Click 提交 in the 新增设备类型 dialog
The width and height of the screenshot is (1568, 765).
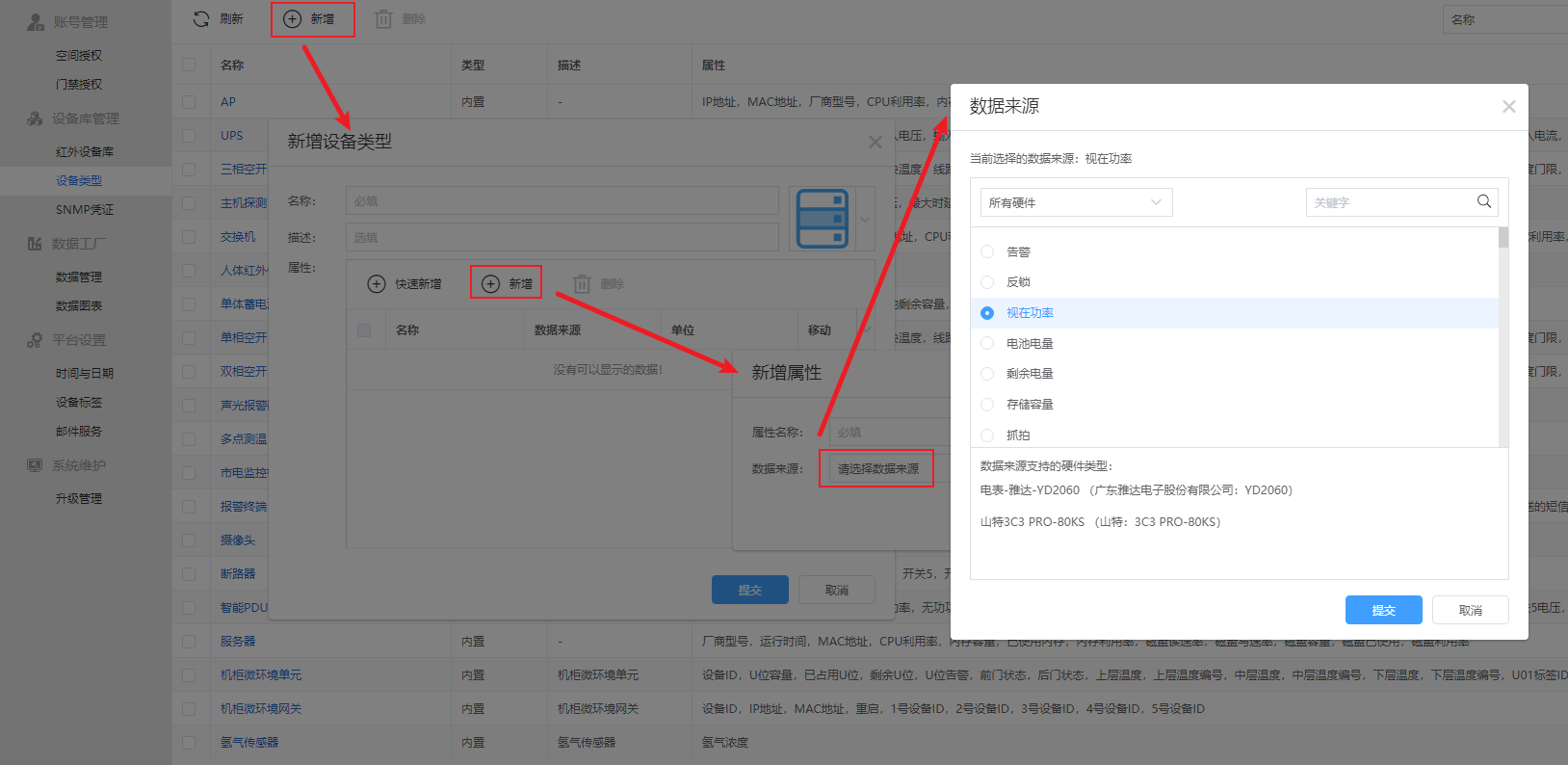tap(750, 590)
